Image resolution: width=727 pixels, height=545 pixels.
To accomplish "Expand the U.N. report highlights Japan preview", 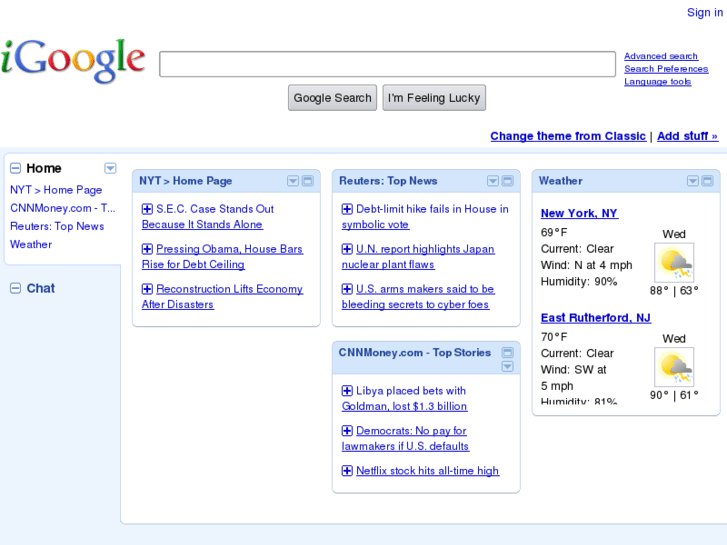I will 347,249.
